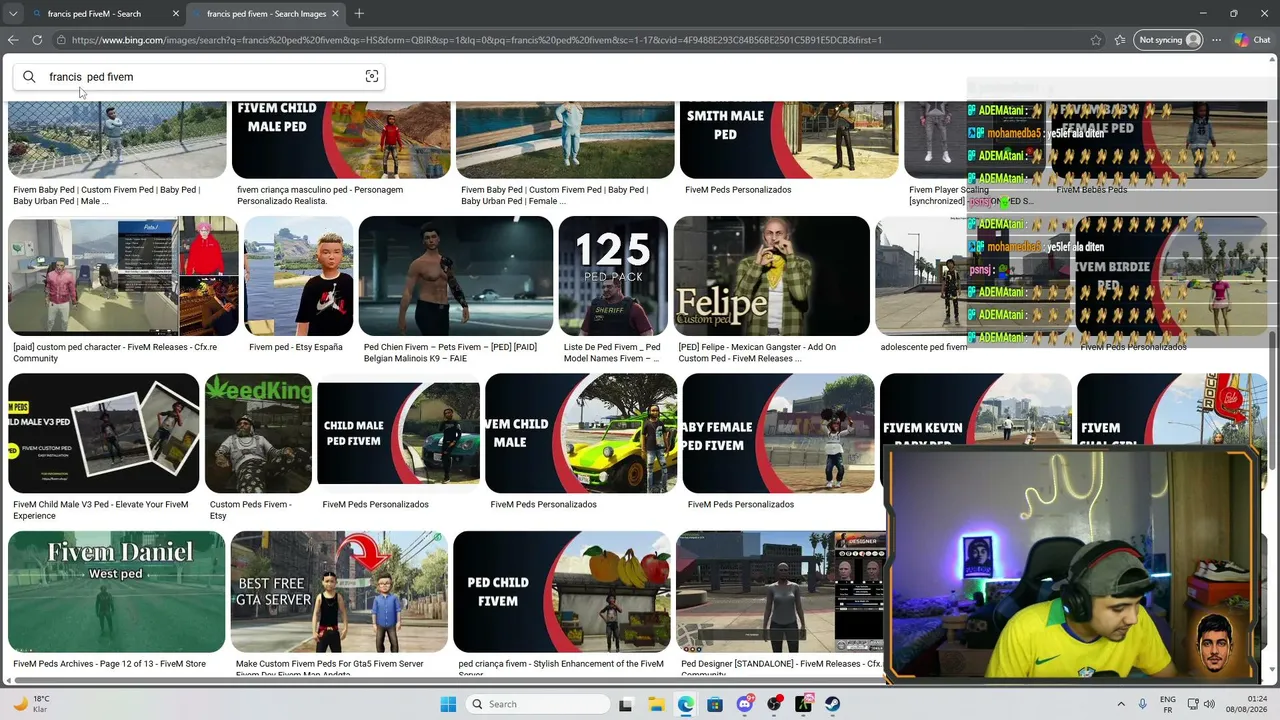Click the Windows taskbar Search box
This screenshot has width=1280, height=720.
coord(538,704)
